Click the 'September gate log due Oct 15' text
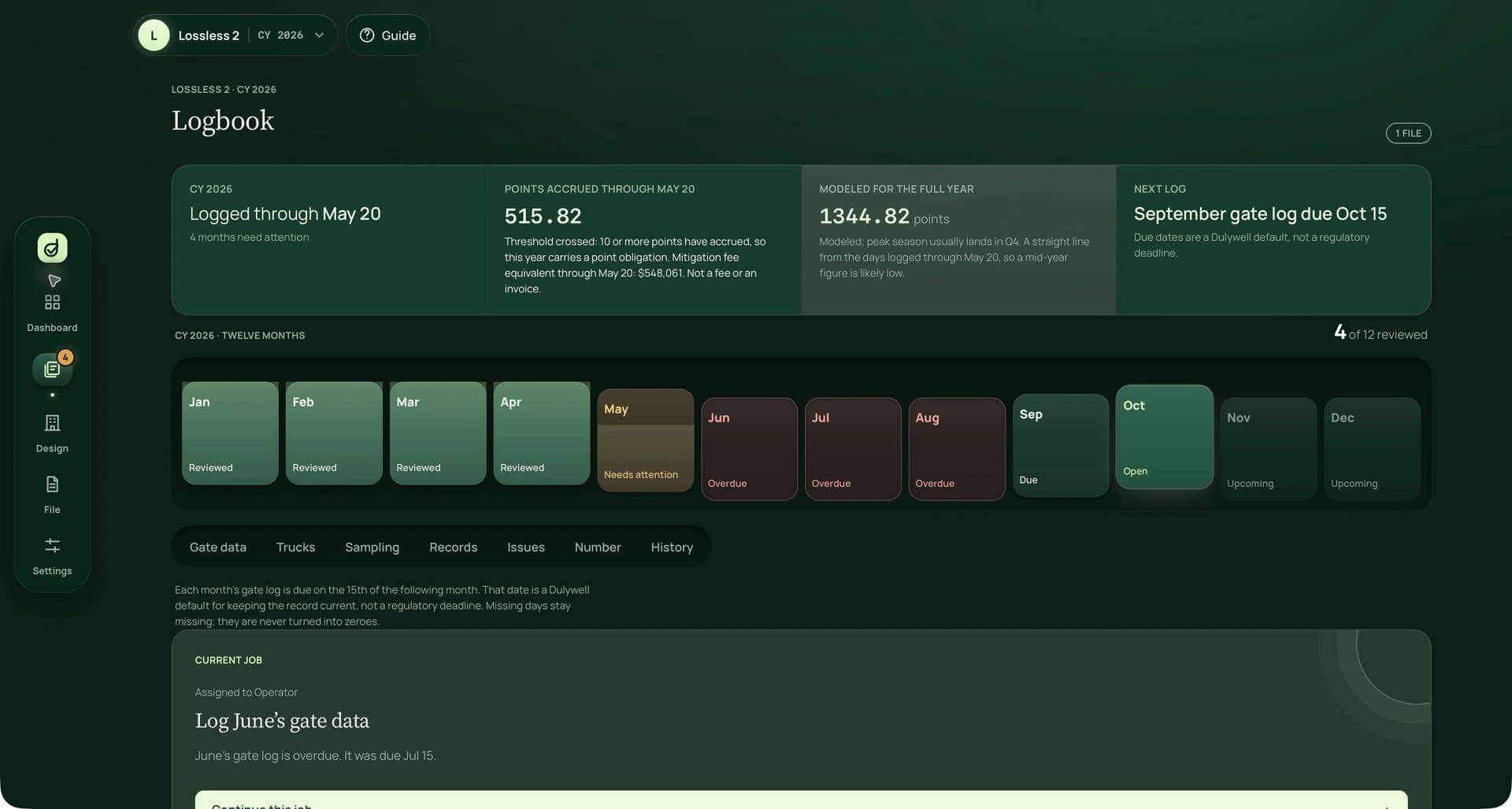This screenshot has width=1512, height=809. [x=1260, y=213]
